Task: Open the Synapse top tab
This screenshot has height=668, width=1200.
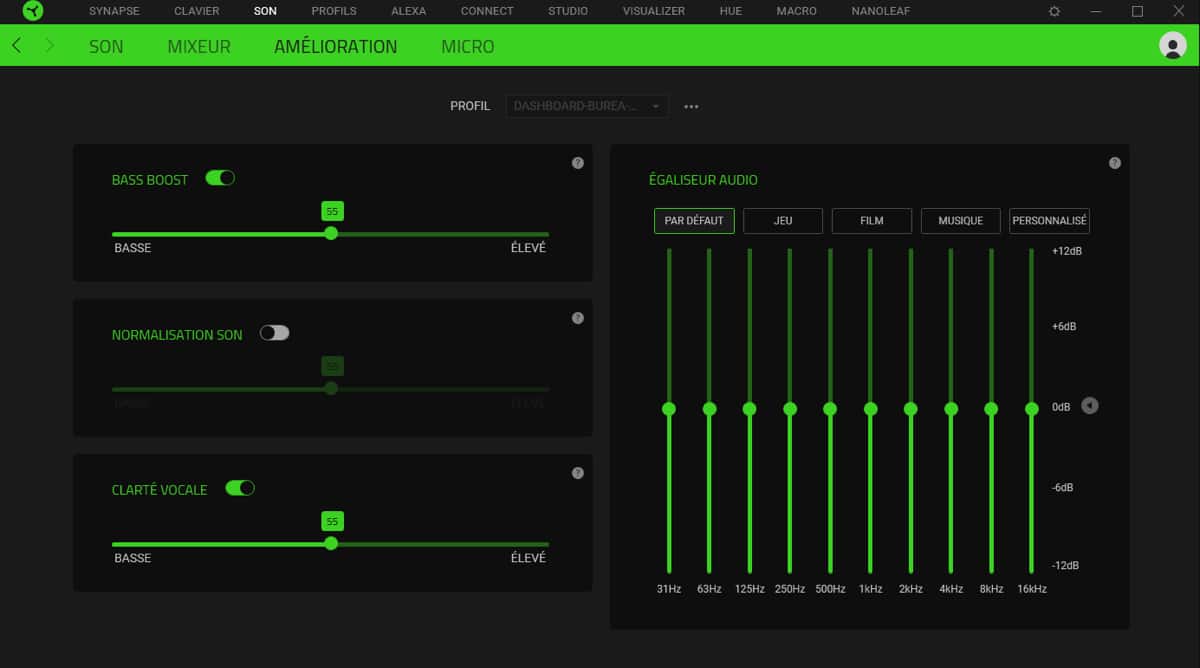Action: tap(114, 11)
